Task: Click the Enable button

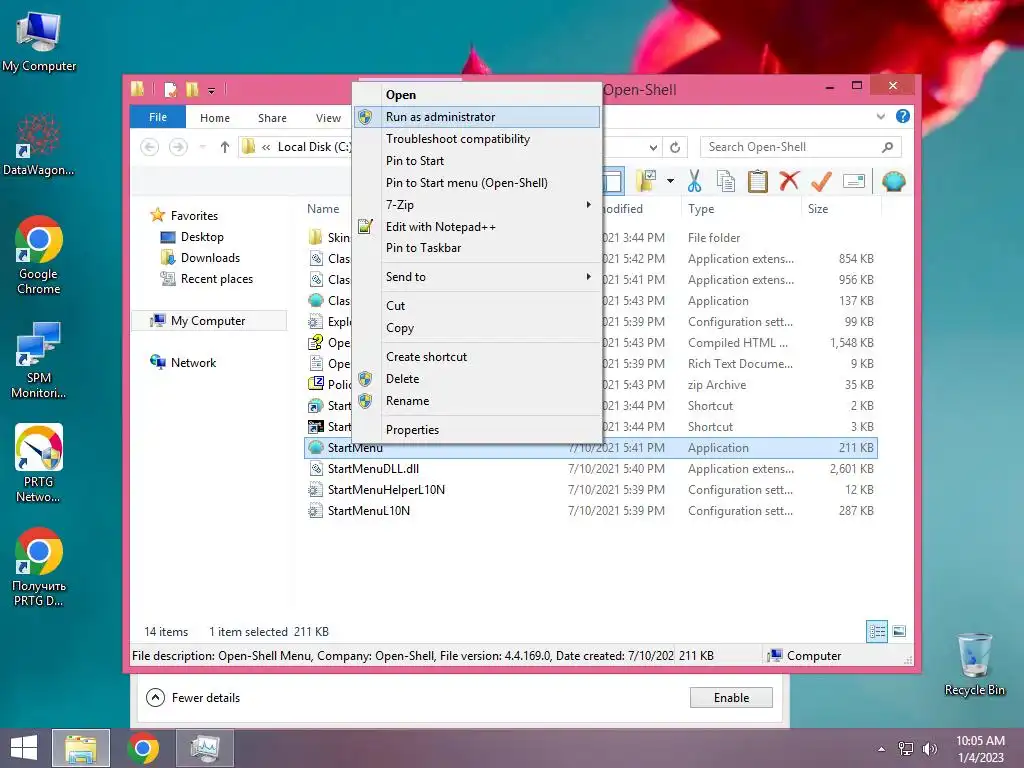Action: tap(731, 697)
